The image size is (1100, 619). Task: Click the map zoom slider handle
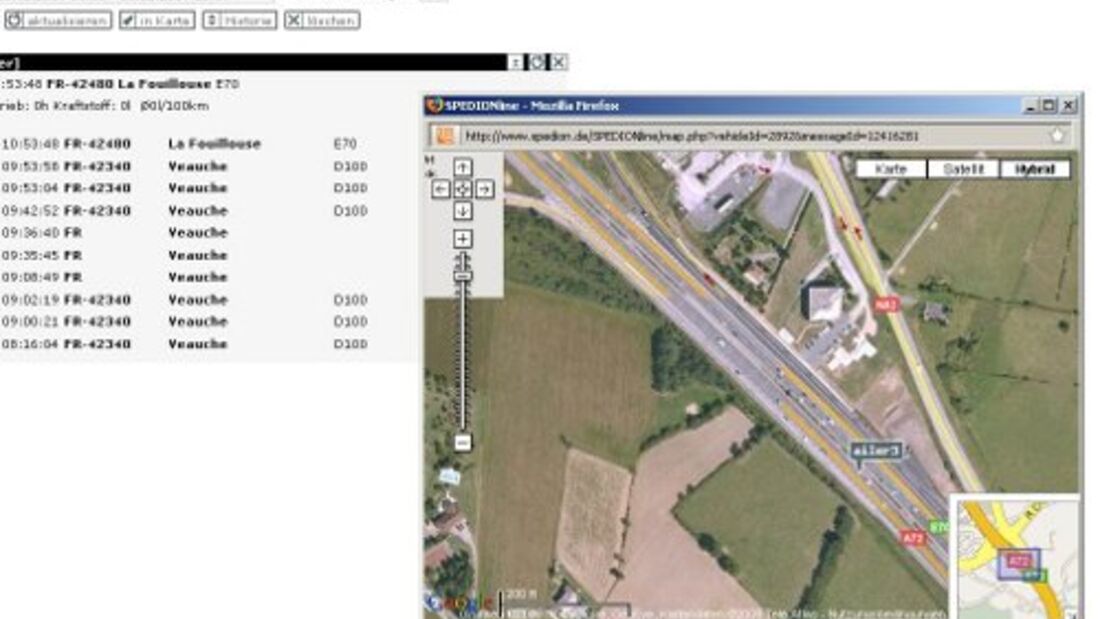pos(462,277)
